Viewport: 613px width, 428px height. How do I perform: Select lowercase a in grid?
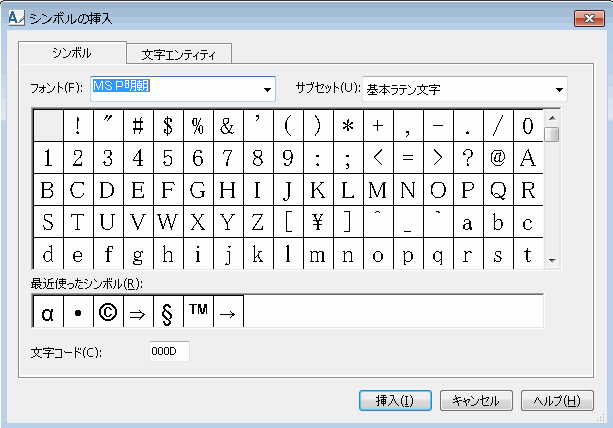(468, 222)
